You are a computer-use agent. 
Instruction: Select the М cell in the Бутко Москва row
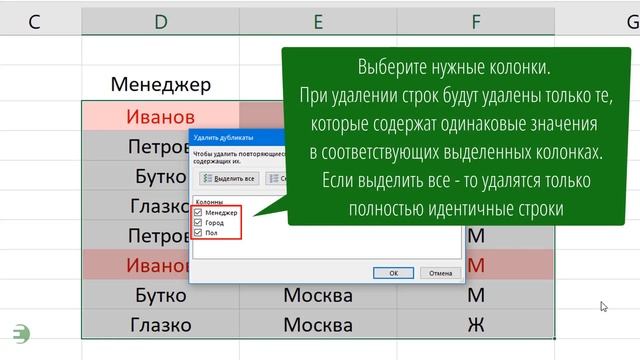tap(476, 295)
